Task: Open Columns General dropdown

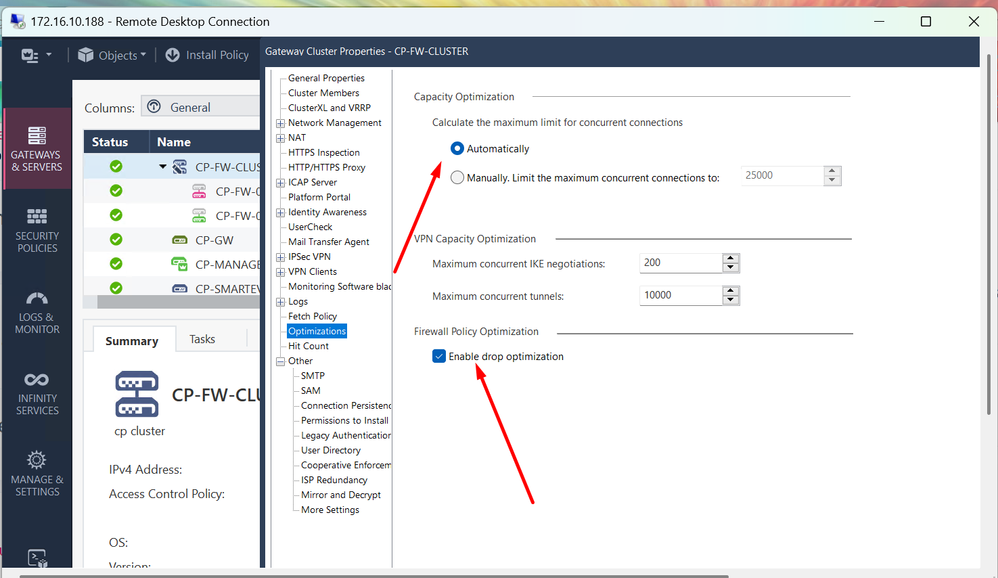Action: (x=200, y=107)
